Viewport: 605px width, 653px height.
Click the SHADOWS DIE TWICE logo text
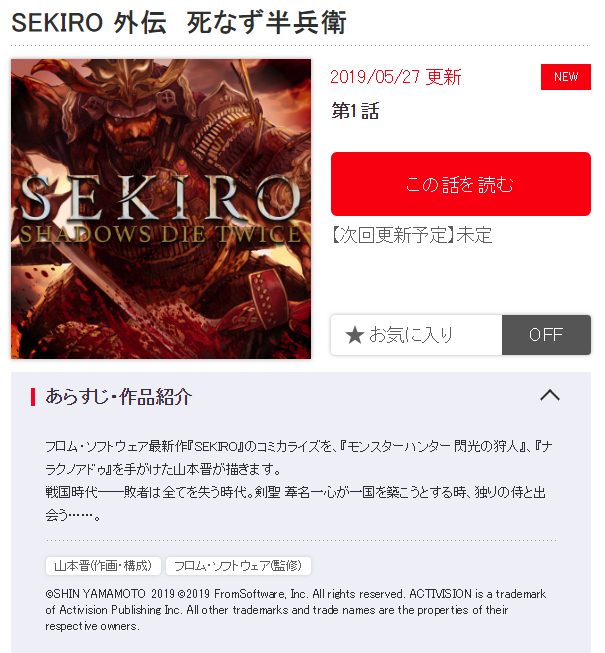tap(161, 234)
